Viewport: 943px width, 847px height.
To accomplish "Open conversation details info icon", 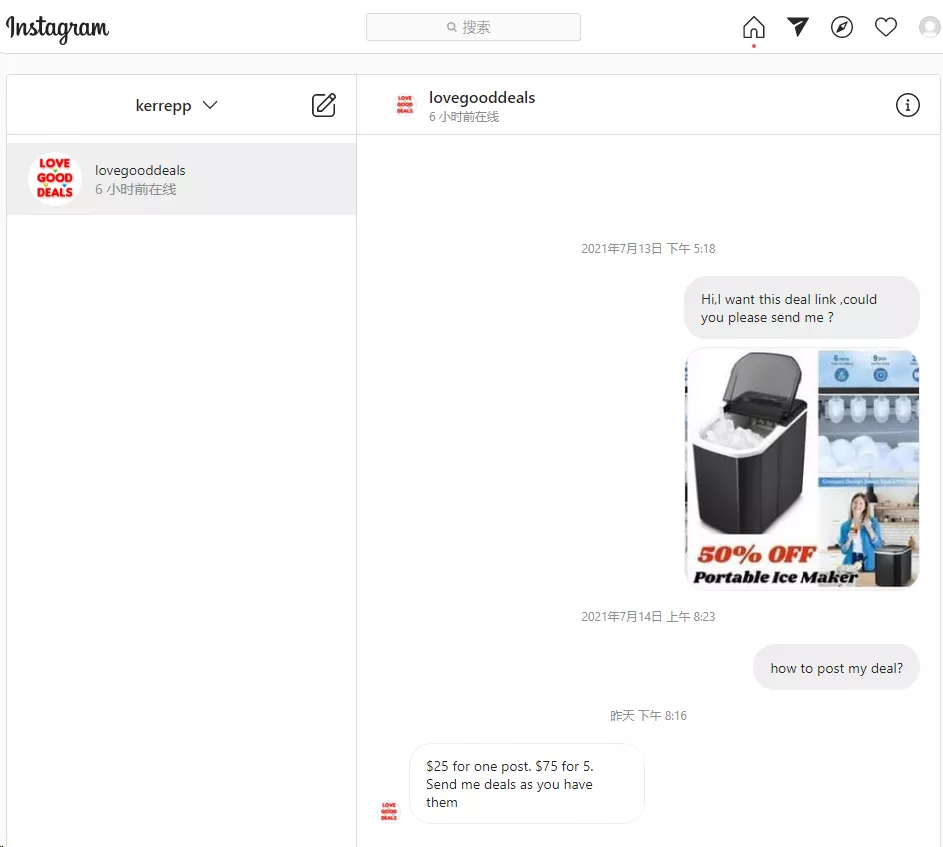I will [908, 105].
